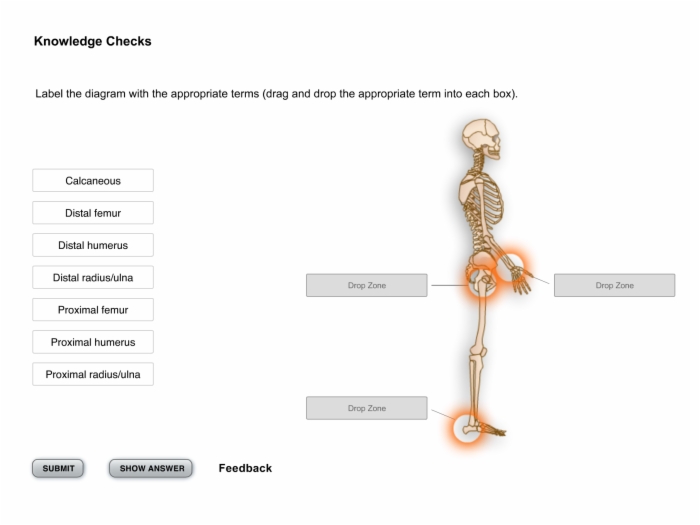The width and height of the screenshot is (700, 525).
Task: Click the glowing heel hotspot on skeleton
Action: [x=467, y=429]
